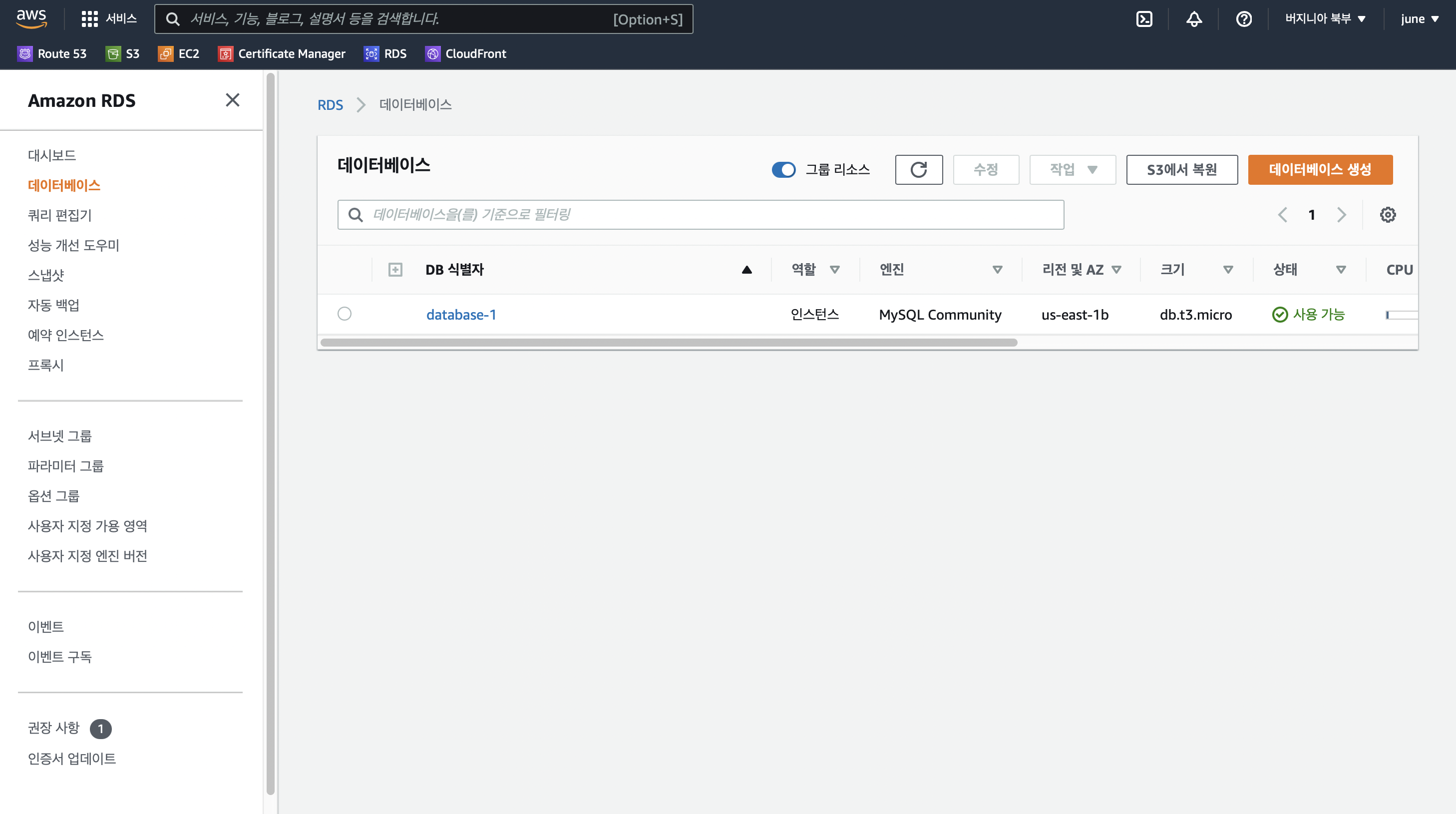Open 옵션 그룹 in the sidebar
The image size is (1456, 814).
[x=54, y=496]
